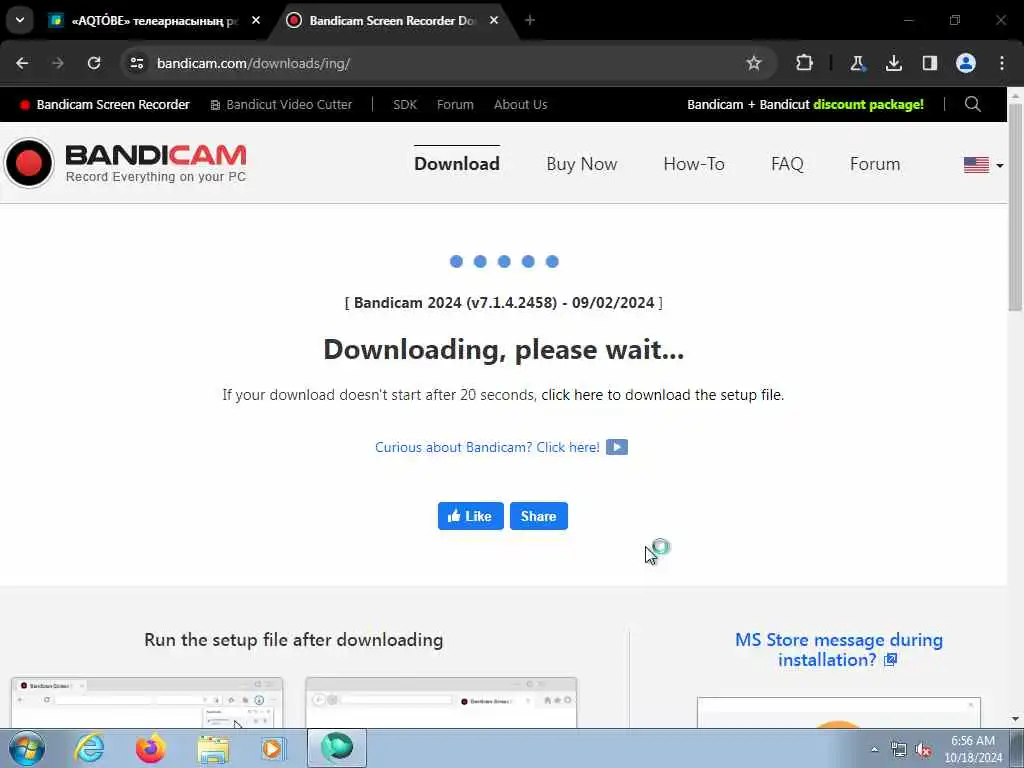Open the Extensions puzzle icon
The image size is (1024, 768).
coord(804,63)
